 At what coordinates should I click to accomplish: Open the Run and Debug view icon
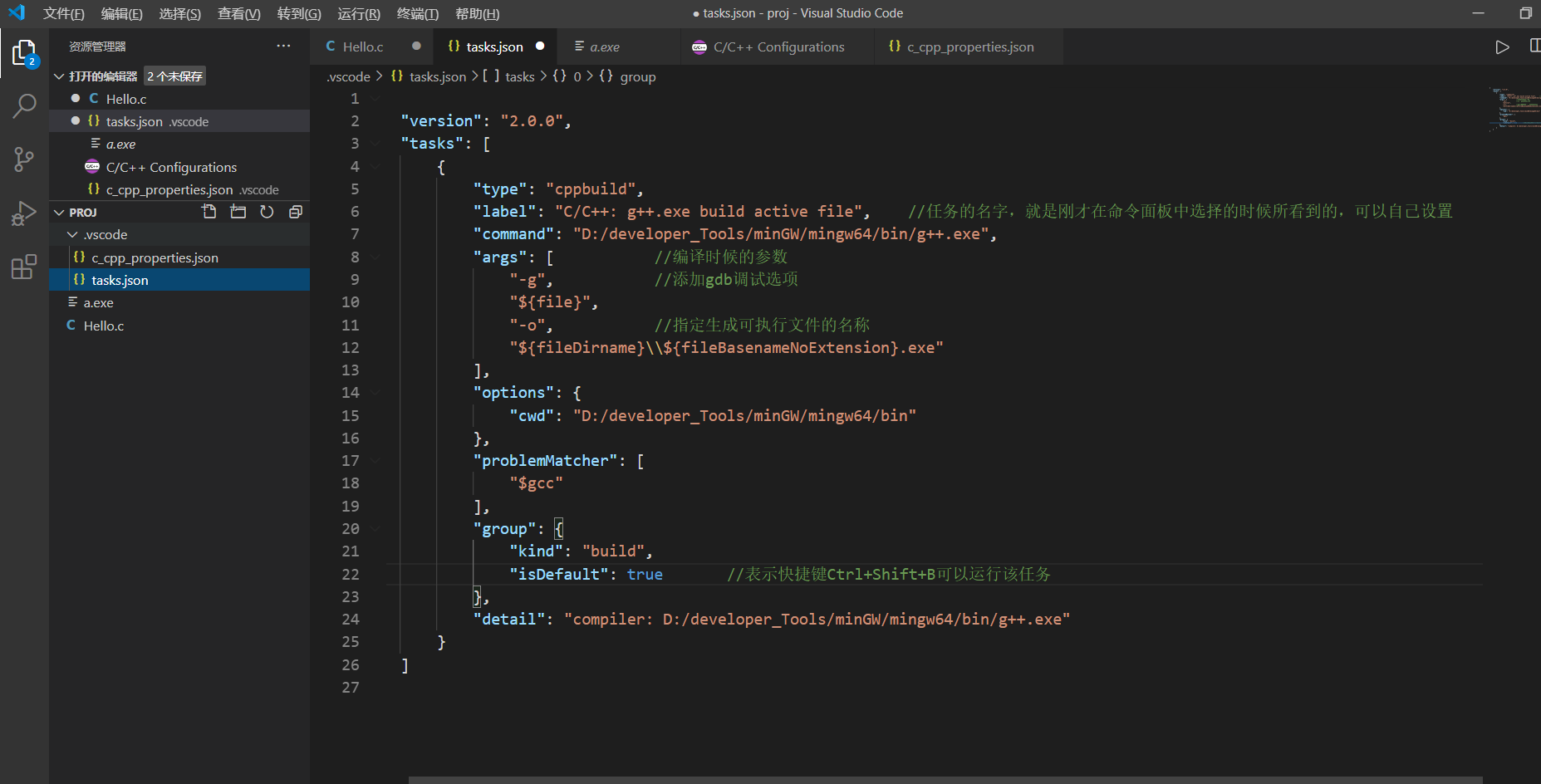pos(24,213)
